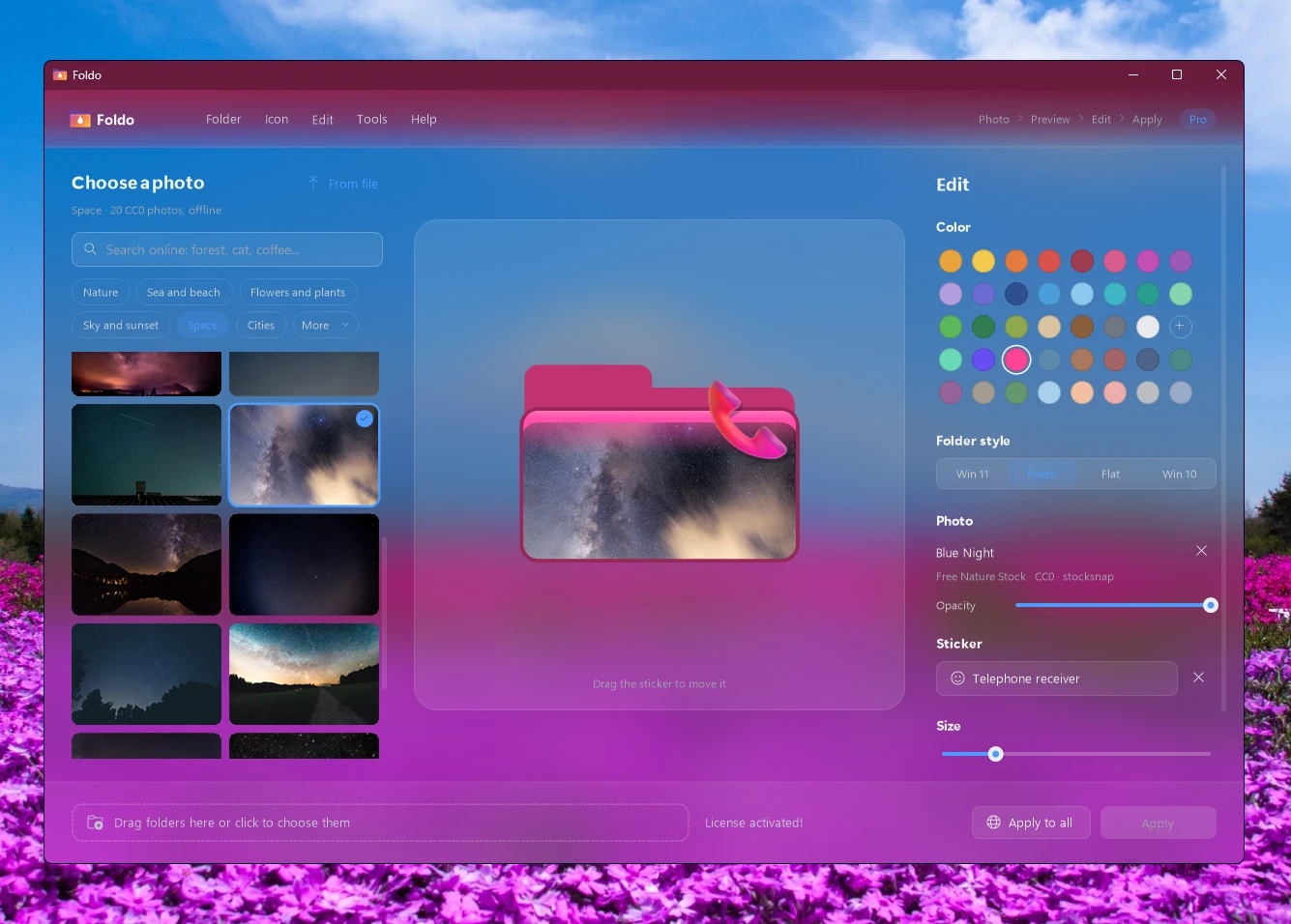
Task: Select the selected Milky Way photo thumbnail
Action: tap(304, 455)
